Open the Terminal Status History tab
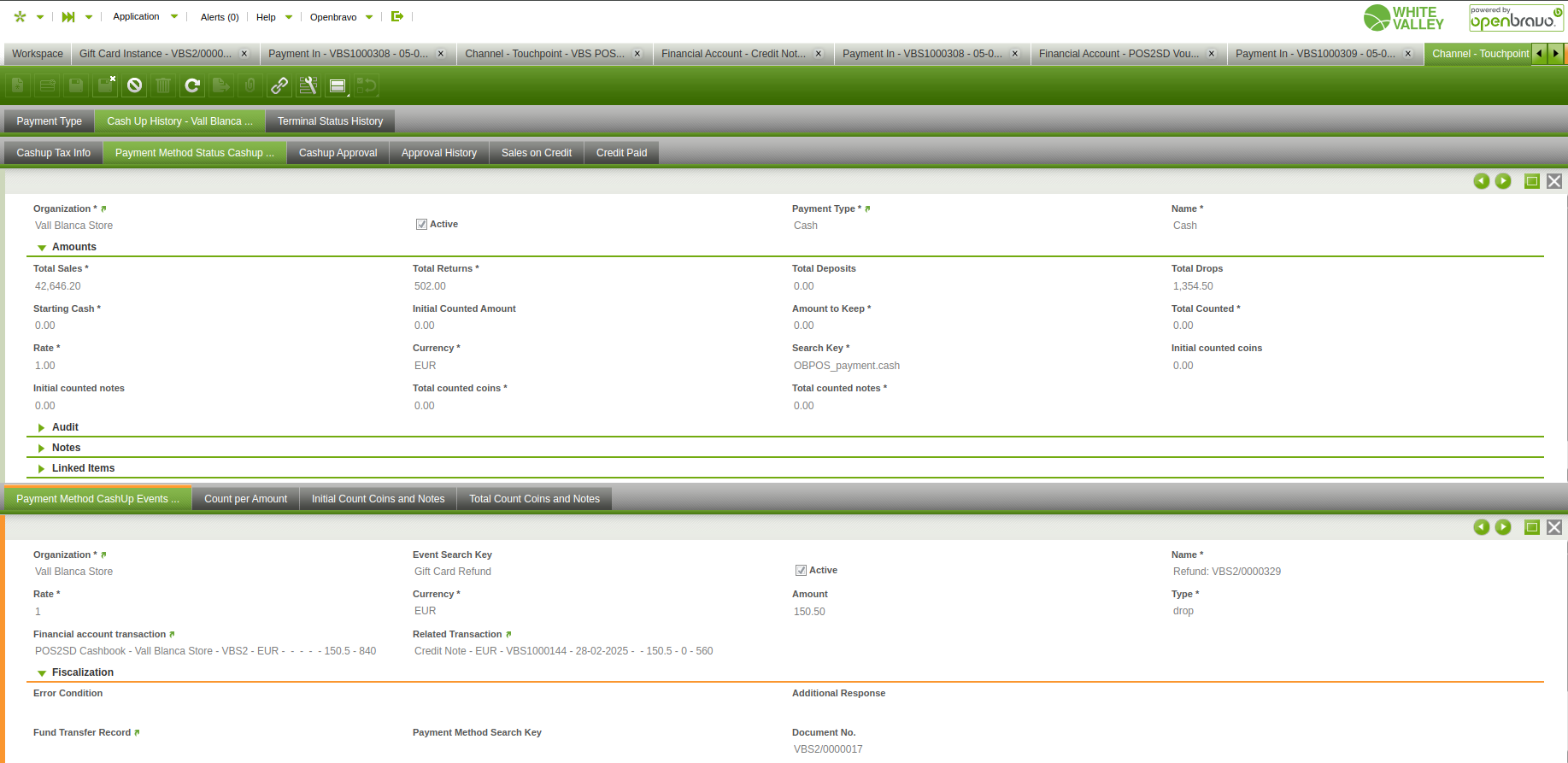 331,121
